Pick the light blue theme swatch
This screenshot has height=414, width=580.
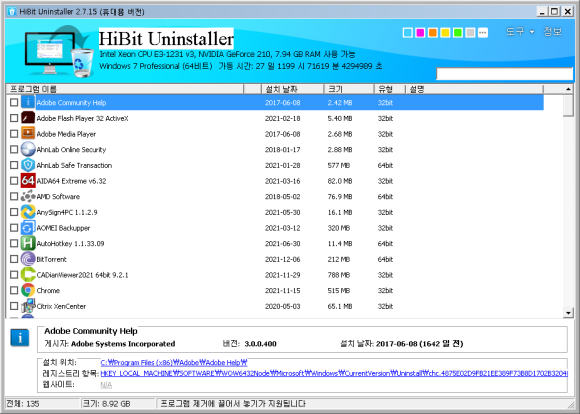click(408, 33)
